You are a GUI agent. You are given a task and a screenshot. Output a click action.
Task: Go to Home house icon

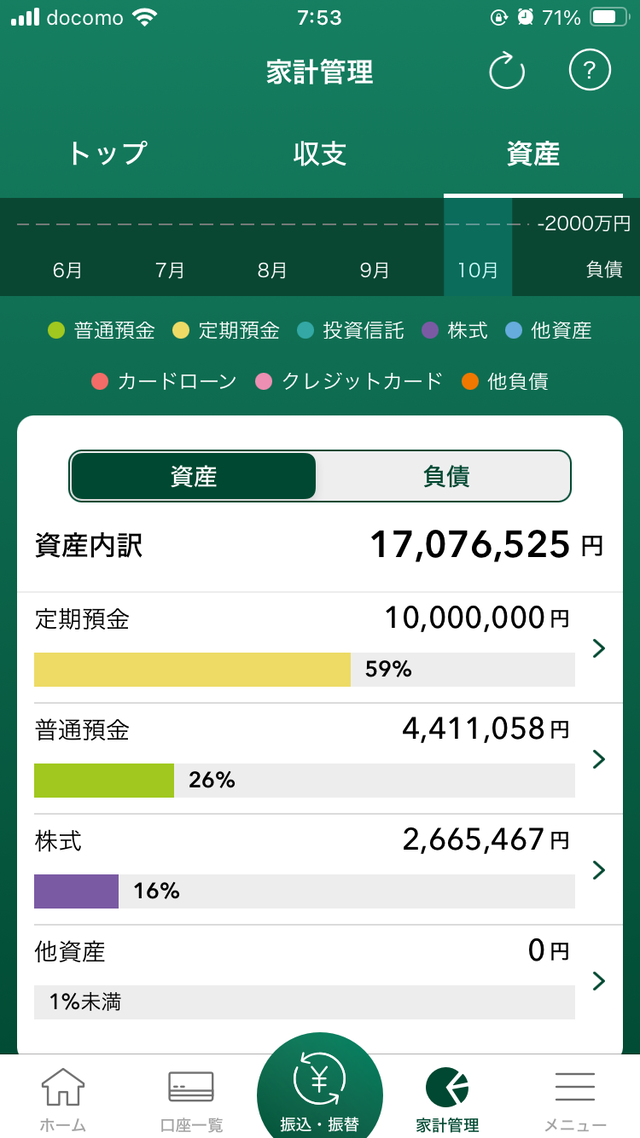tap(62, 1087)
